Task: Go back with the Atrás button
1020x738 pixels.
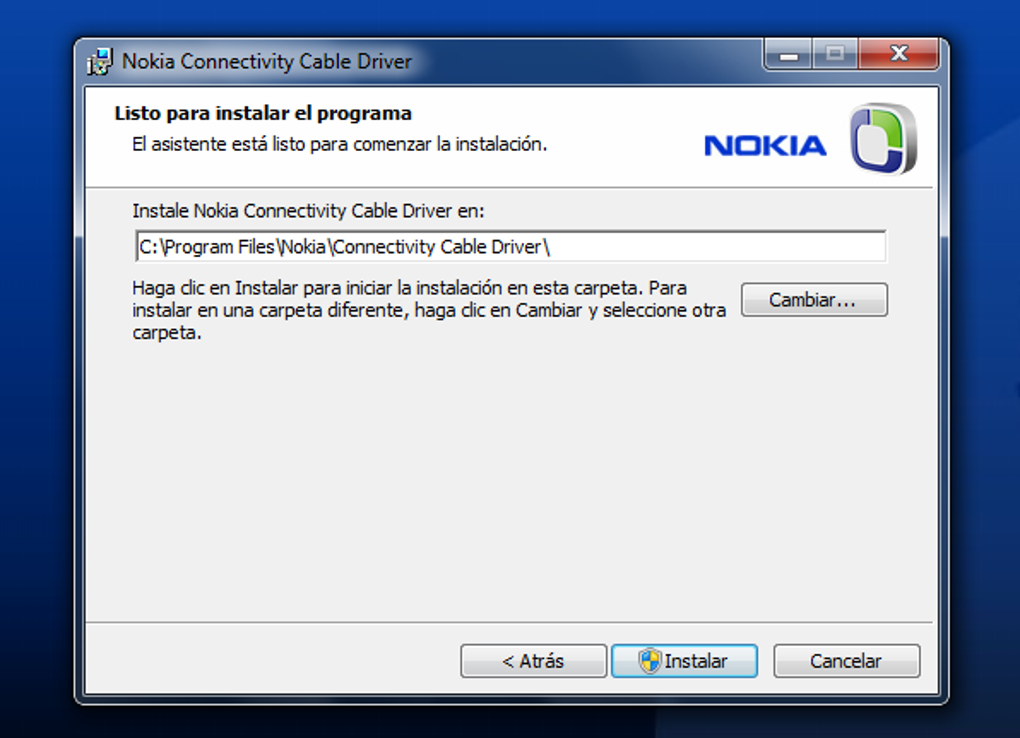Action: (x=533, y=661)
